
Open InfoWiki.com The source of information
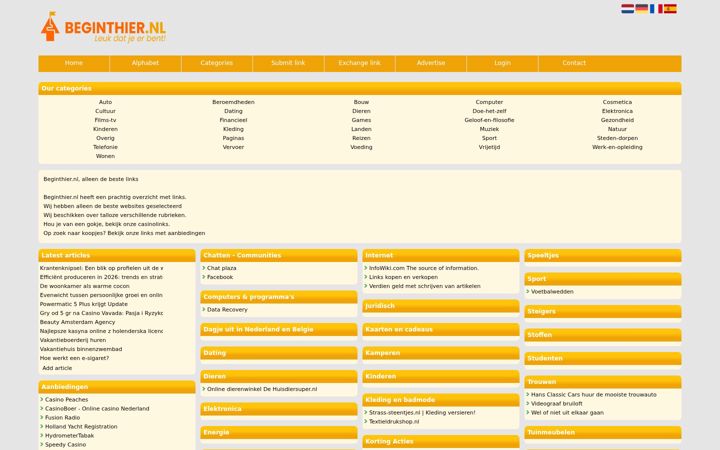point(424,268)
